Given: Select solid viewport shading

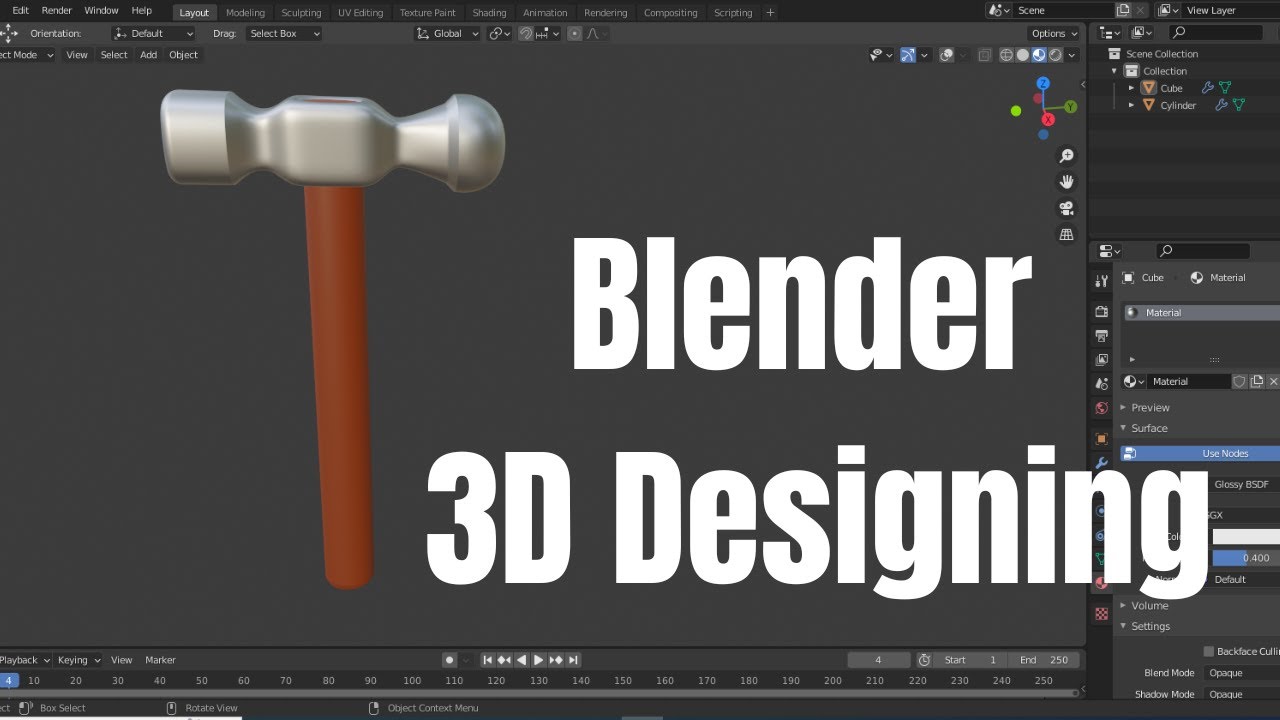Looking at the screenshot, I should click(1023, 55).
